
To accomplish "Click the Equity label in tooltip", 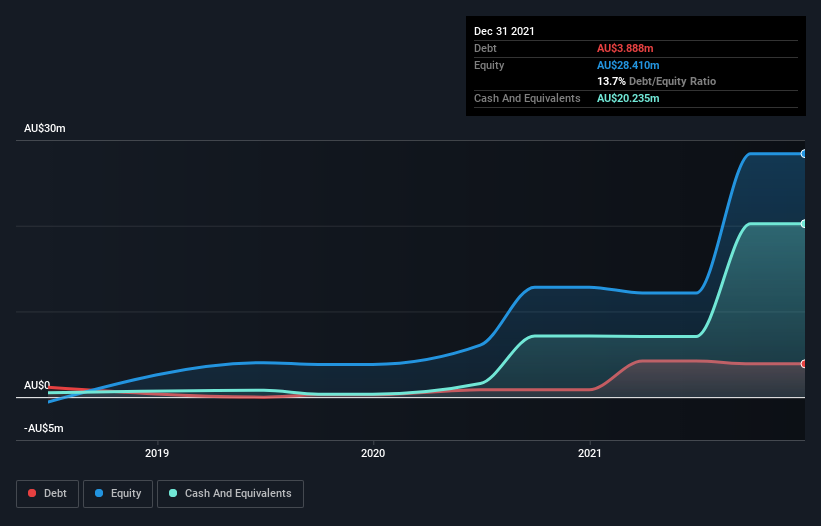I will [x=489, y=65].
